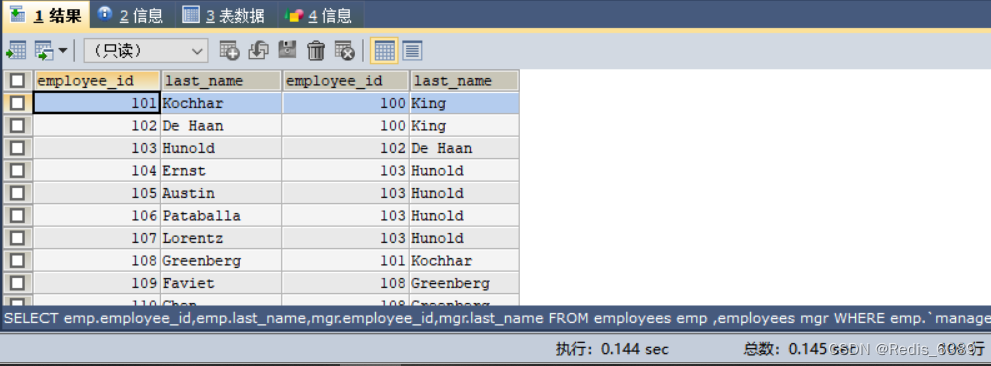
Task: Click the 执行: 0.144 sec status entry
Action: coord(612,349)
